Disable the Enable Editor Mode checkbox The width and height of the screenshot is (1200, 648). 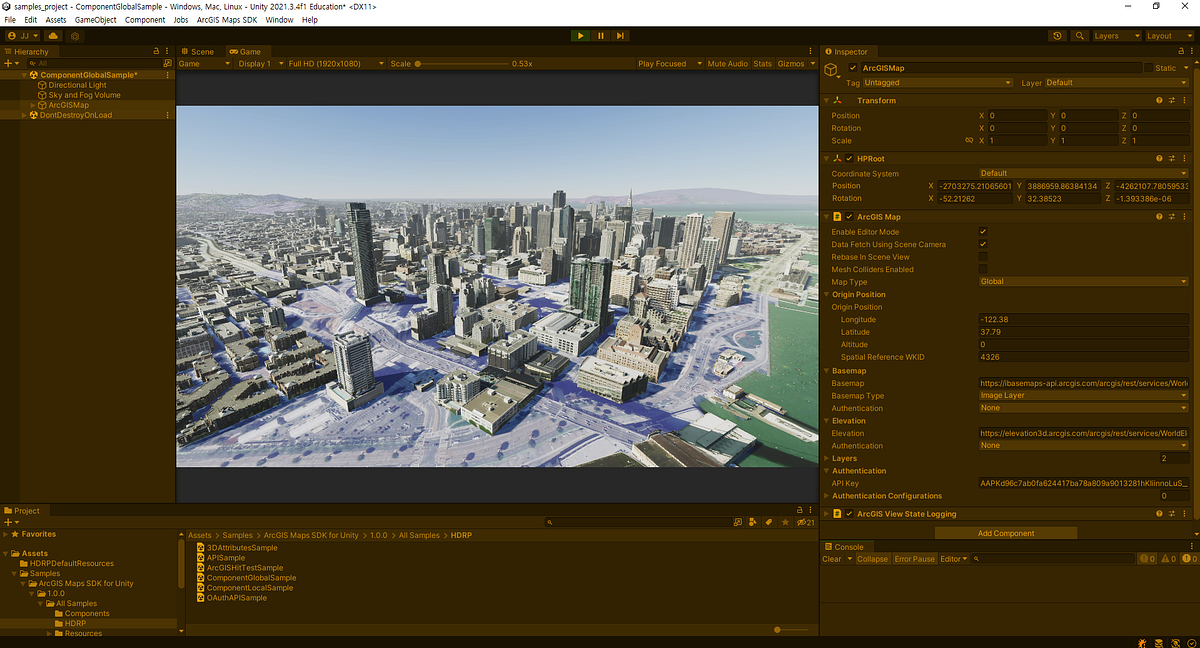[x=983, y=231]
